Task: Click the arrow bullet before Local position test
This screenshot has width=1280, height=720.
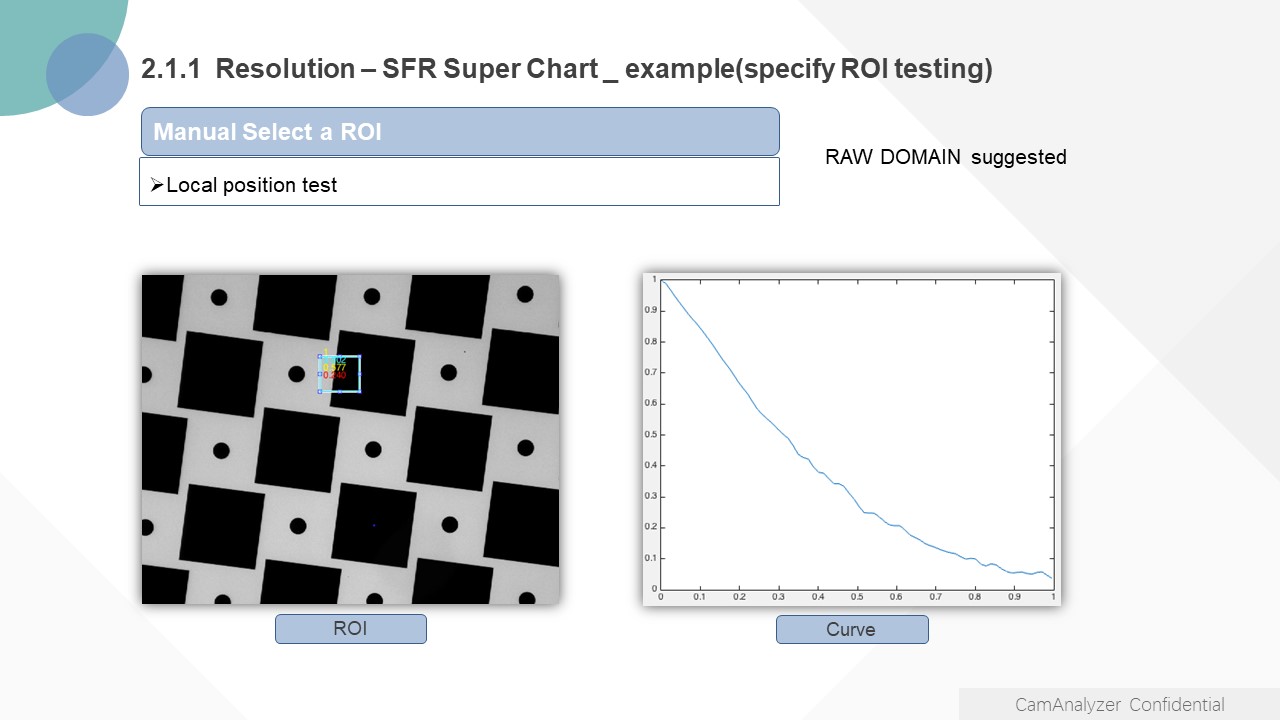Action: (x=156, y=185)
